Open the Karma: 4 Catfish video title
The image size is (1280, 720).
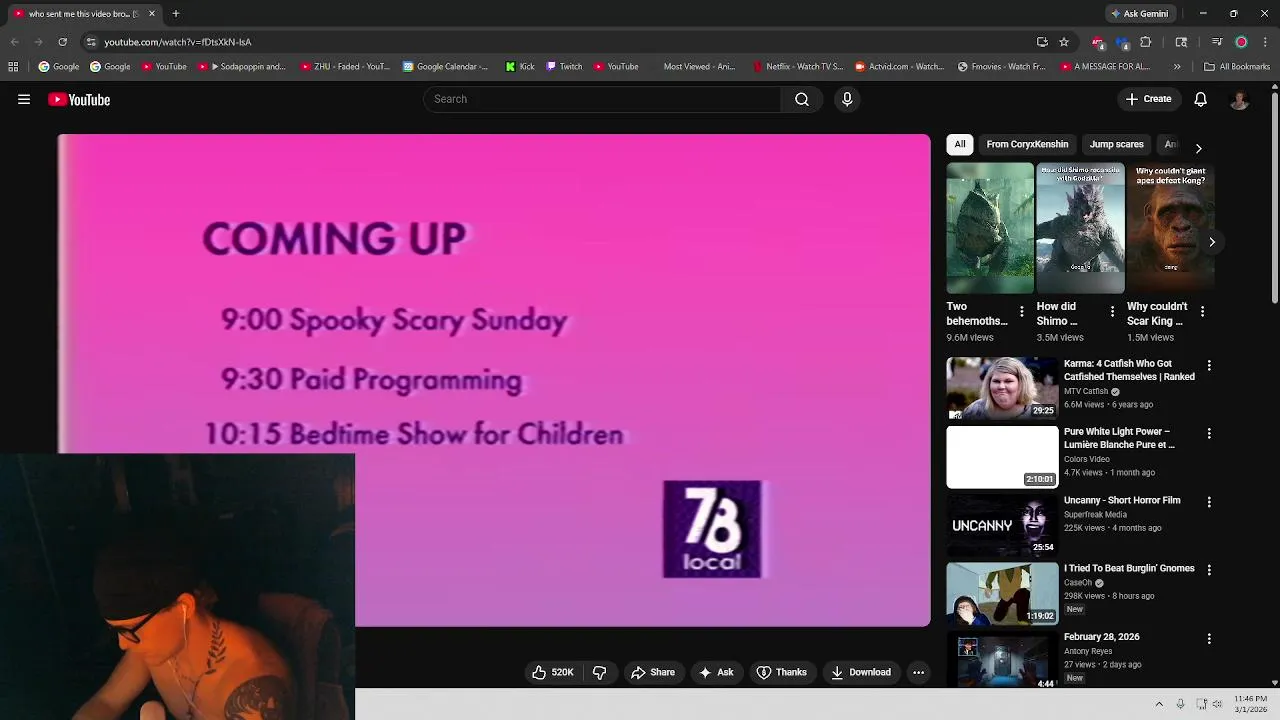[1129, 370]
